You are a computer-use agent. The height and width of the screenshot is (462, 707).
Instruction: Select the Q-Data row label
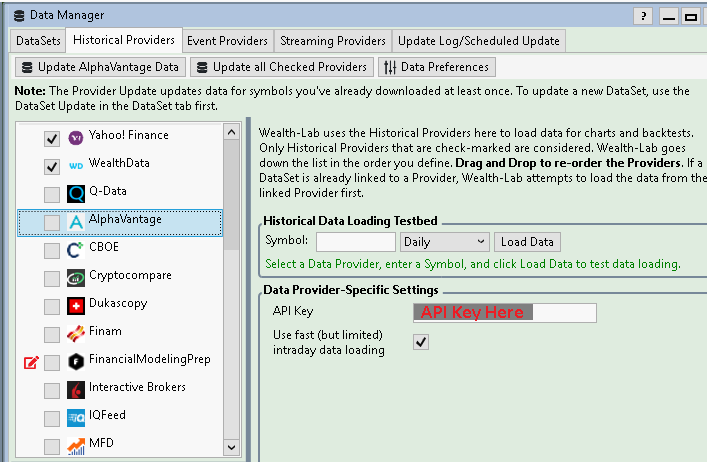click(108, 191)
